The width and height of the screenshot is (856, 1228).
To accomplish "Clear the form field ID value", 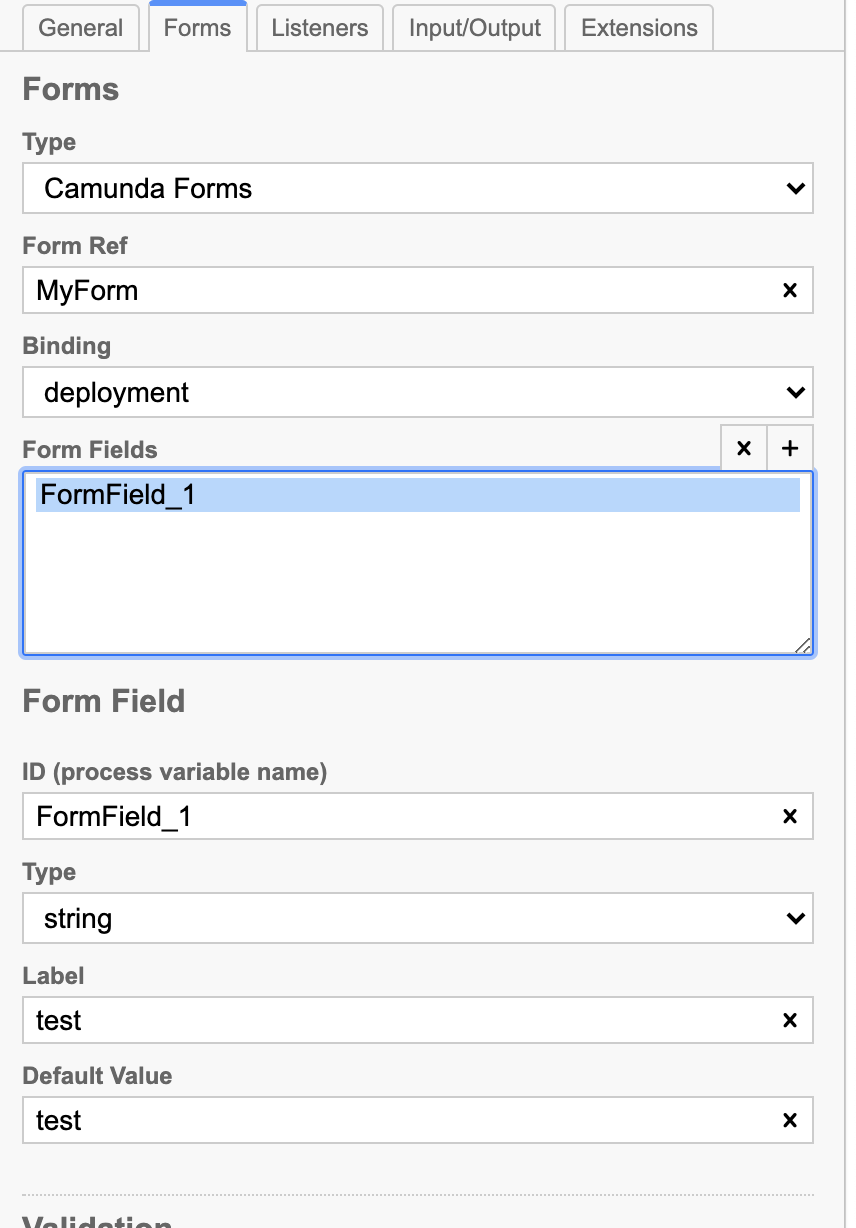I will click(789, 817).
